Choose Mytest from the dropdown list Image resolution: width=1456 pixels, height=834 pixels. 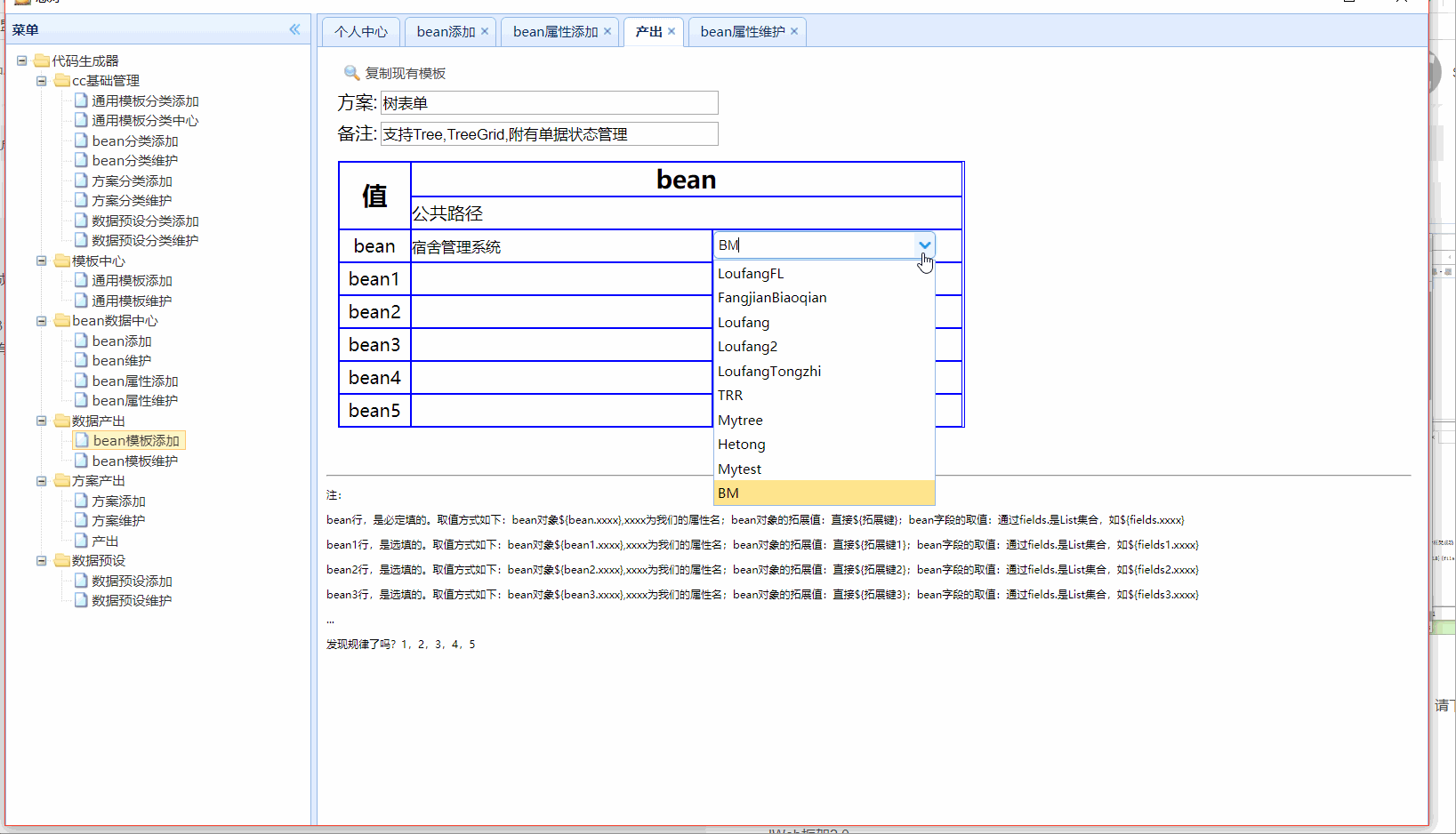click(825, 469)
